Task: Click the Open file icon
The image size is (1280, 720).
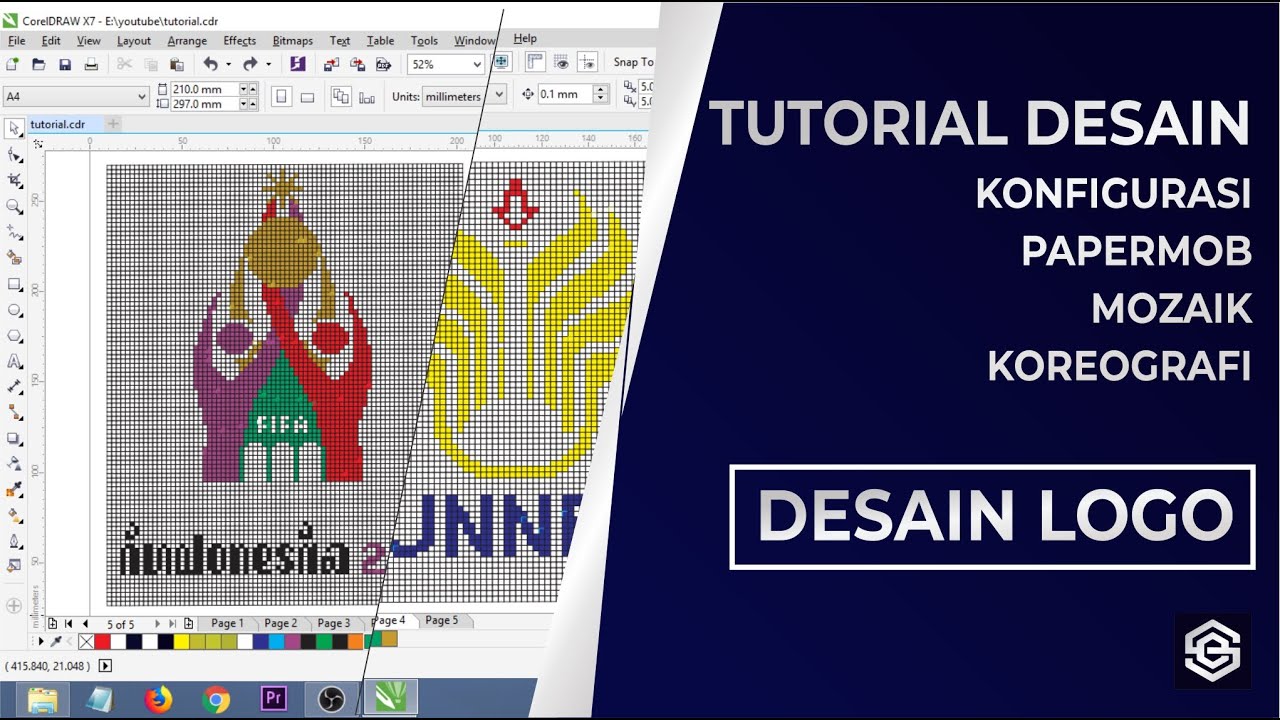Action: click(x=39, y=64)
